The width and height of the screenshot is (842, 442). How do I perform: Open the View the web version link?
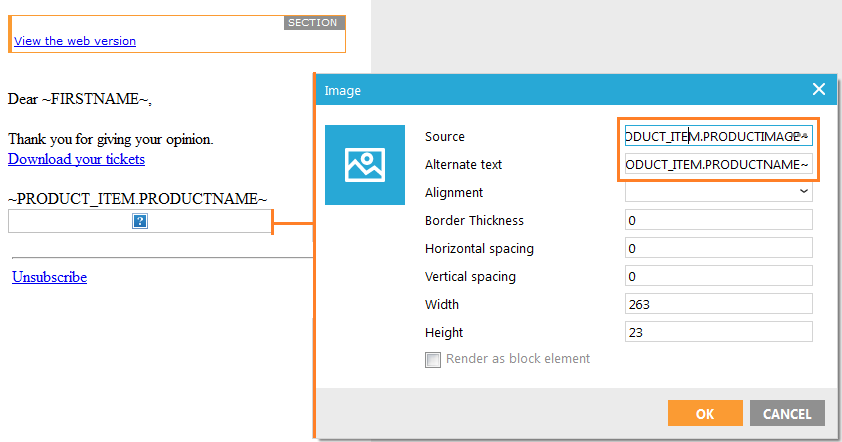(x=75, y=41)
